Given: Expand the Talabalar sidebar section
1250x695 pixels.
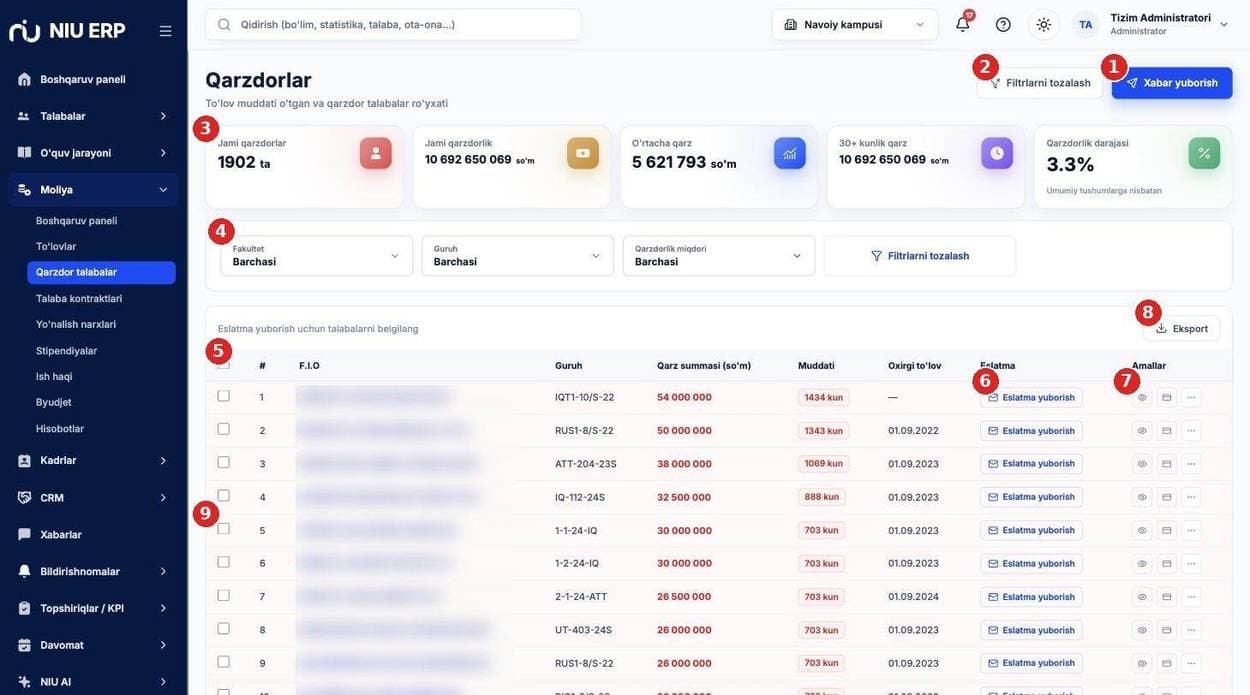Looking at the screenshot, I should (x=93, y=116).
